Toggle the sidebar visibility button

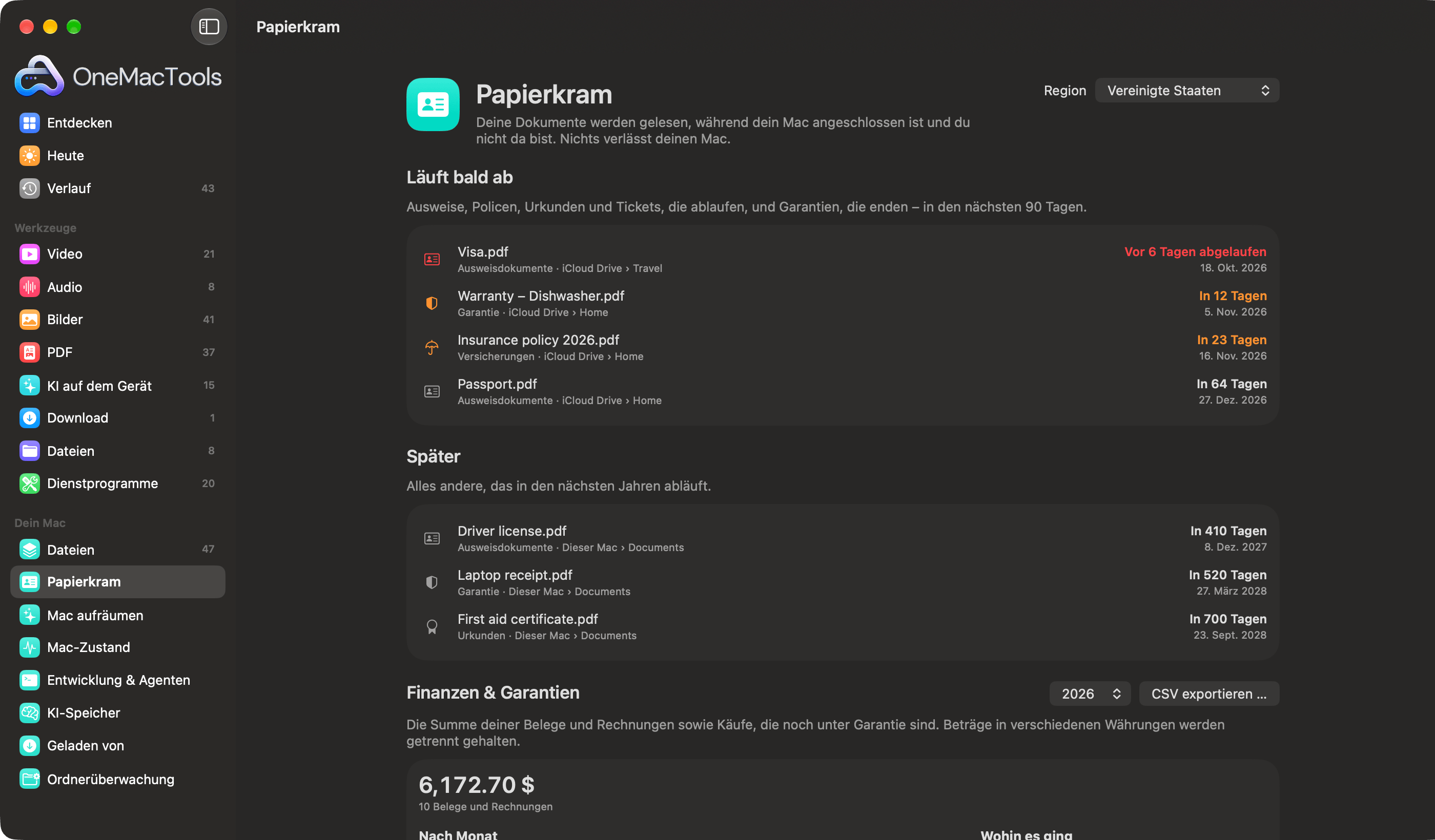[x=209, y=26]
